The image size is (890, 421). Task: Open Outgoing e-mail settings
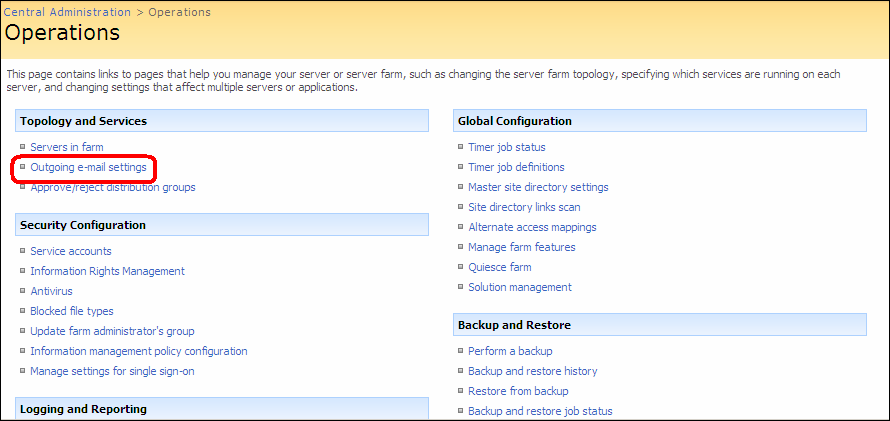(x=89, y=167)
